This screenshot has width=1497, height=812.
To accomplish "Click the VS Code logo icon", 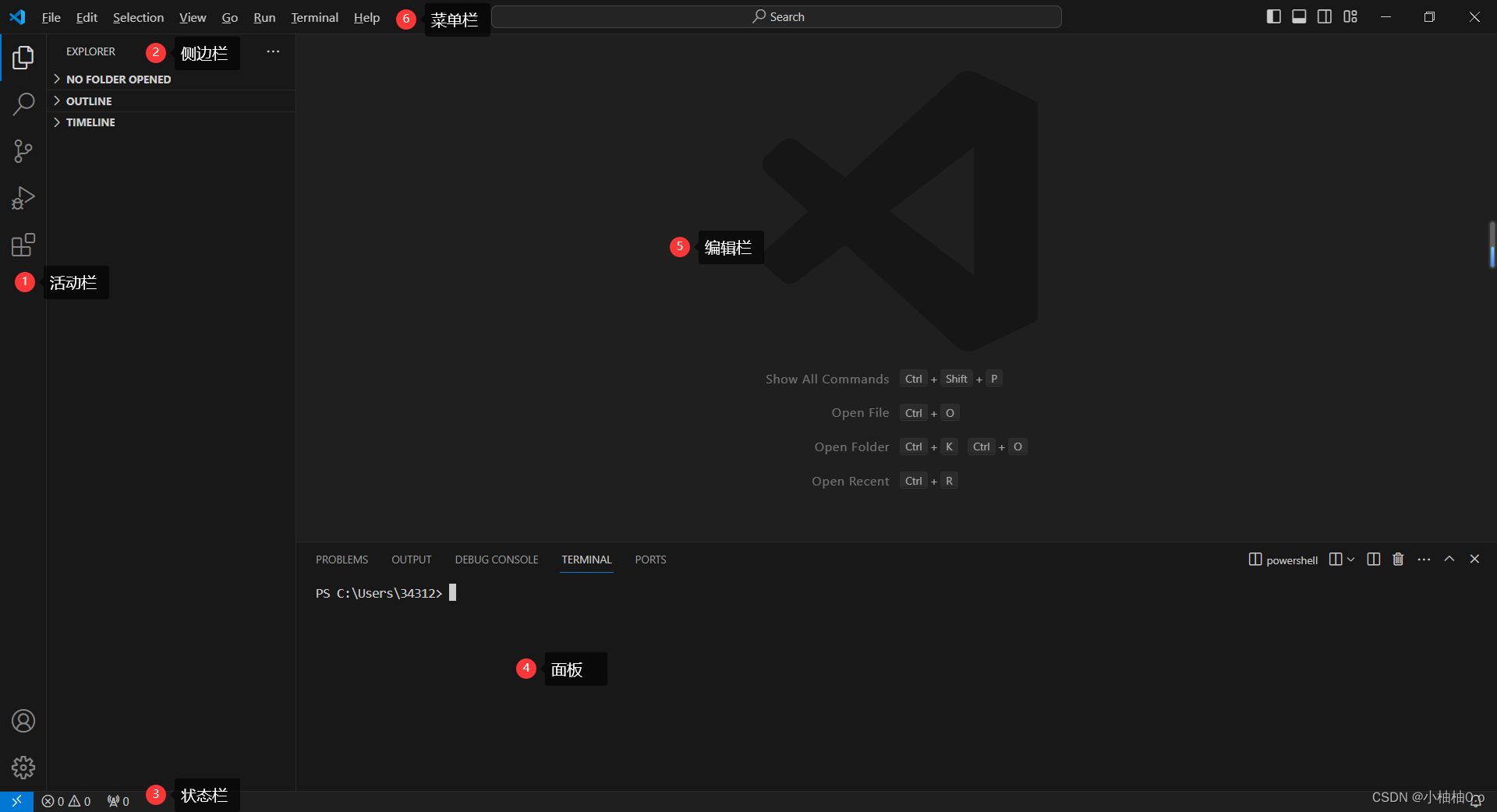I will click(x=17, y=16).
